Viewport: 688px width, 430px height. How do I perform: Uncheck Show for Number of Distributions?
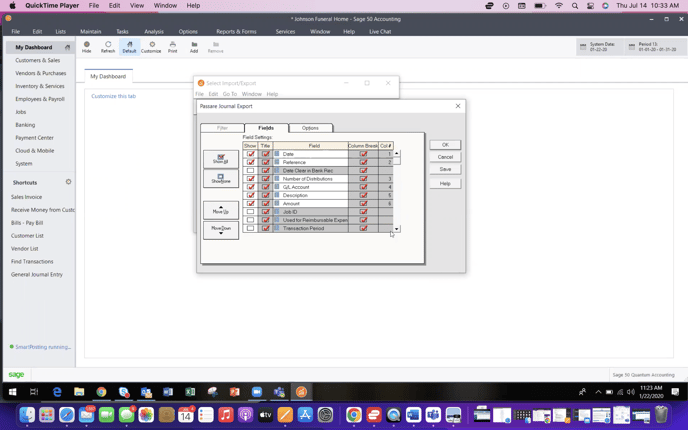coord(251,179)
